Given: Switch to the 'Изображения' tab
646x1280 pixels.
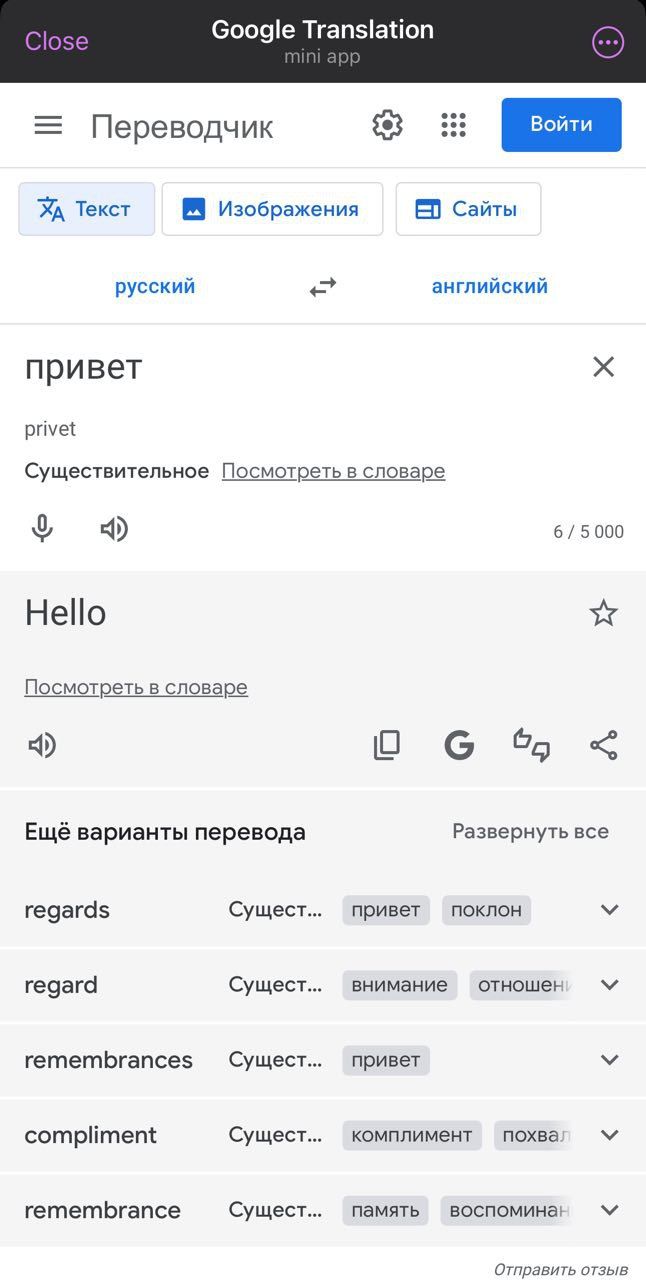Looking at the screenshot, I should point(272,208).
